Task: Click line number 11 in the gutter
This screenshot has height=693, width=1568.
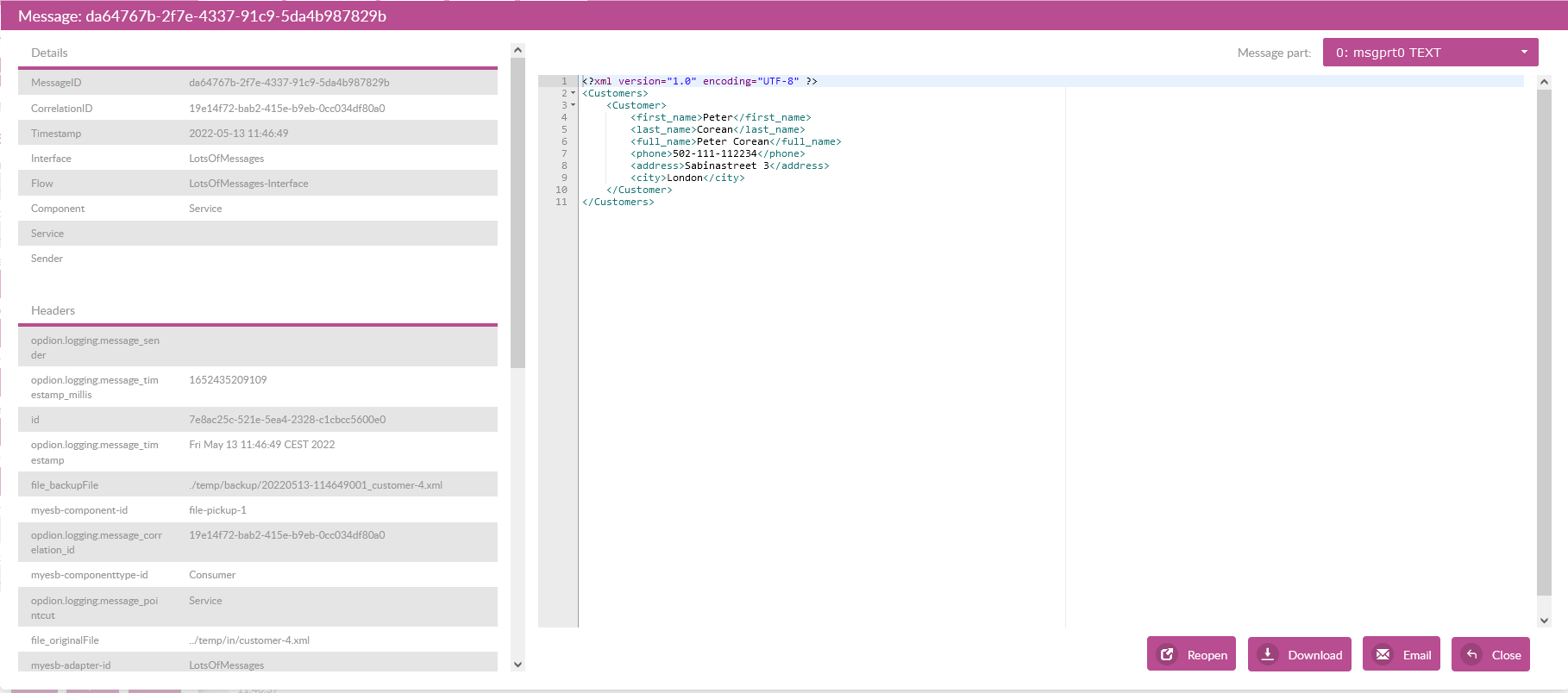Action: 561,202
